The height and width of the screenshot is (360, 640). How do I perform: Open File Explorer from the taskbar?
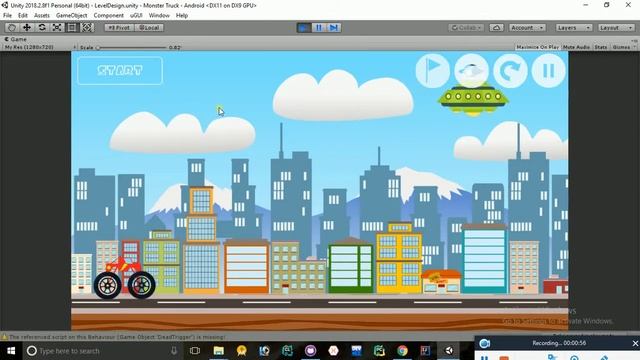pyautogui.click(x=219, y=351)
